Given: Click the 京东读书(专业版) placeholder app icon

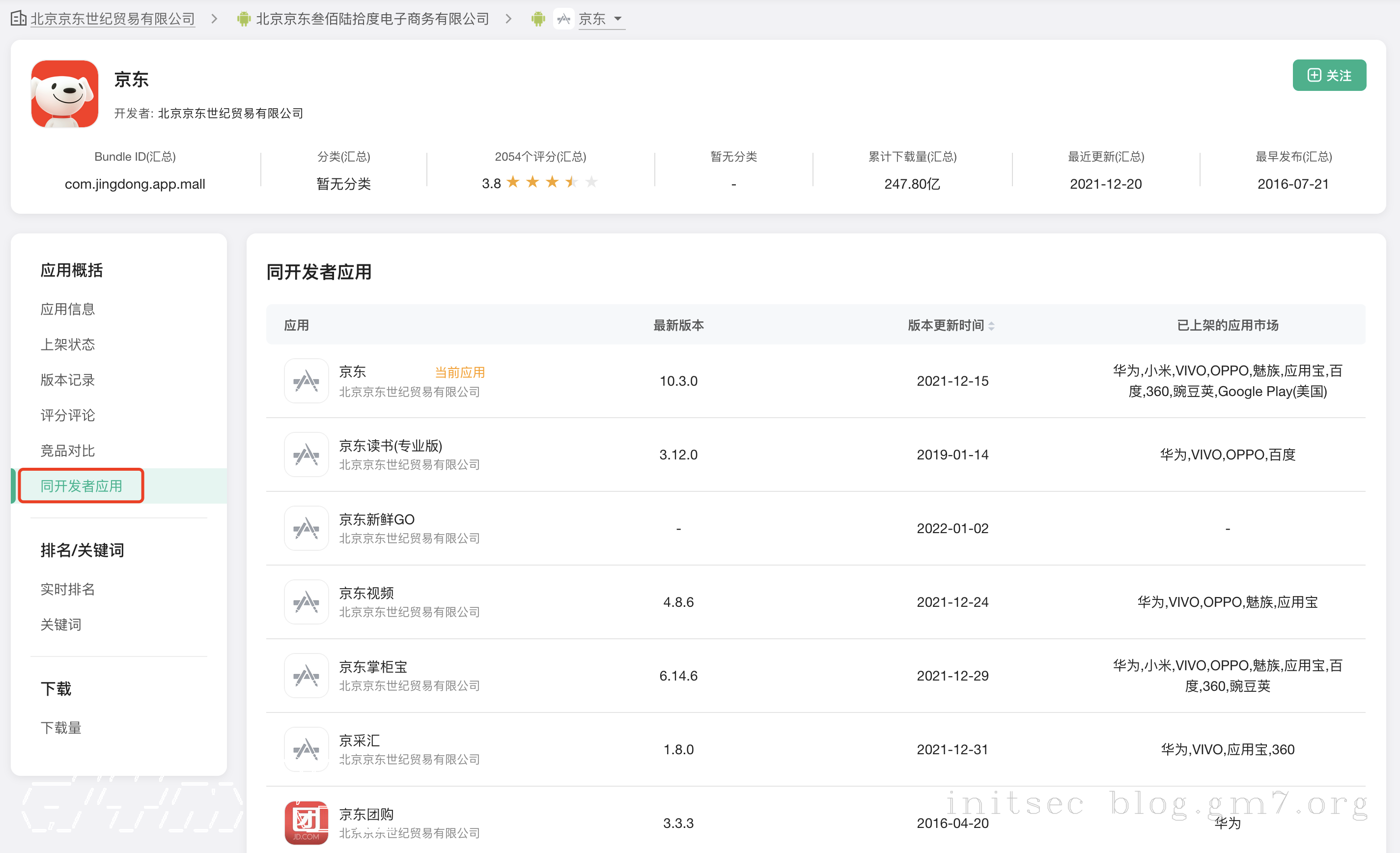Looking at the screenshot, I should pyautogui.click(x=306, y=454).
